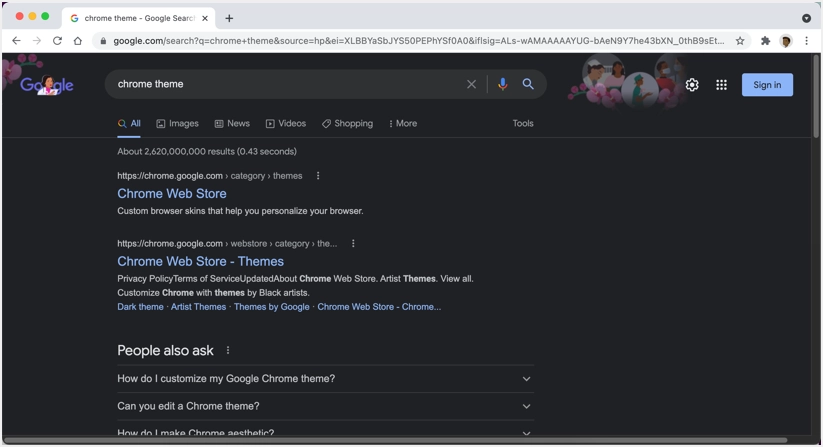Open the Themes by Google sitelink
The image size is (823, 447).
(x=271, y=307)
